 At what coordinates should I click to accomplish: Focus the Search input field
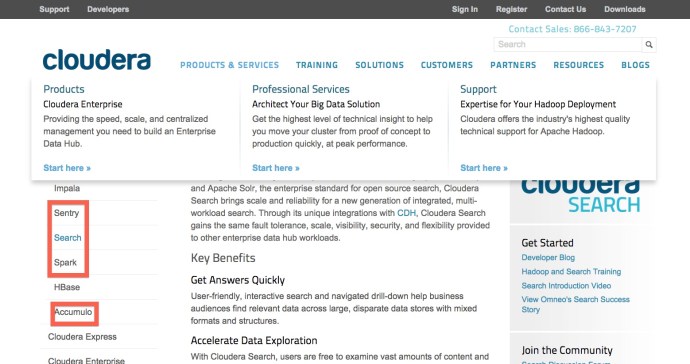point(568,44)
